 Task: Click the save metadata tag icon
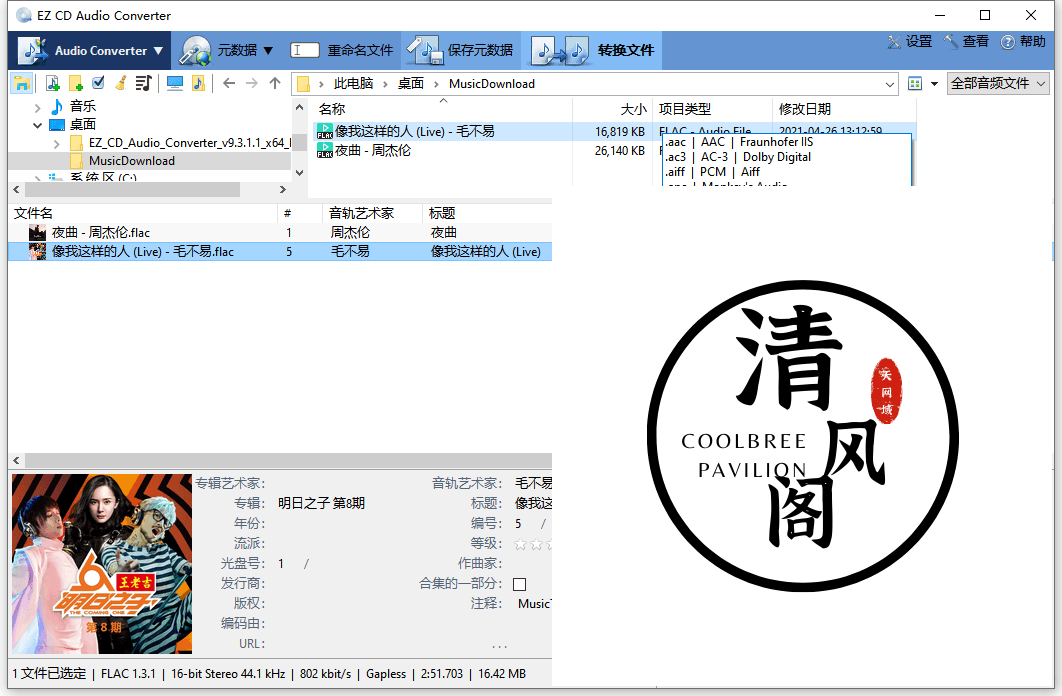(425, 50)
